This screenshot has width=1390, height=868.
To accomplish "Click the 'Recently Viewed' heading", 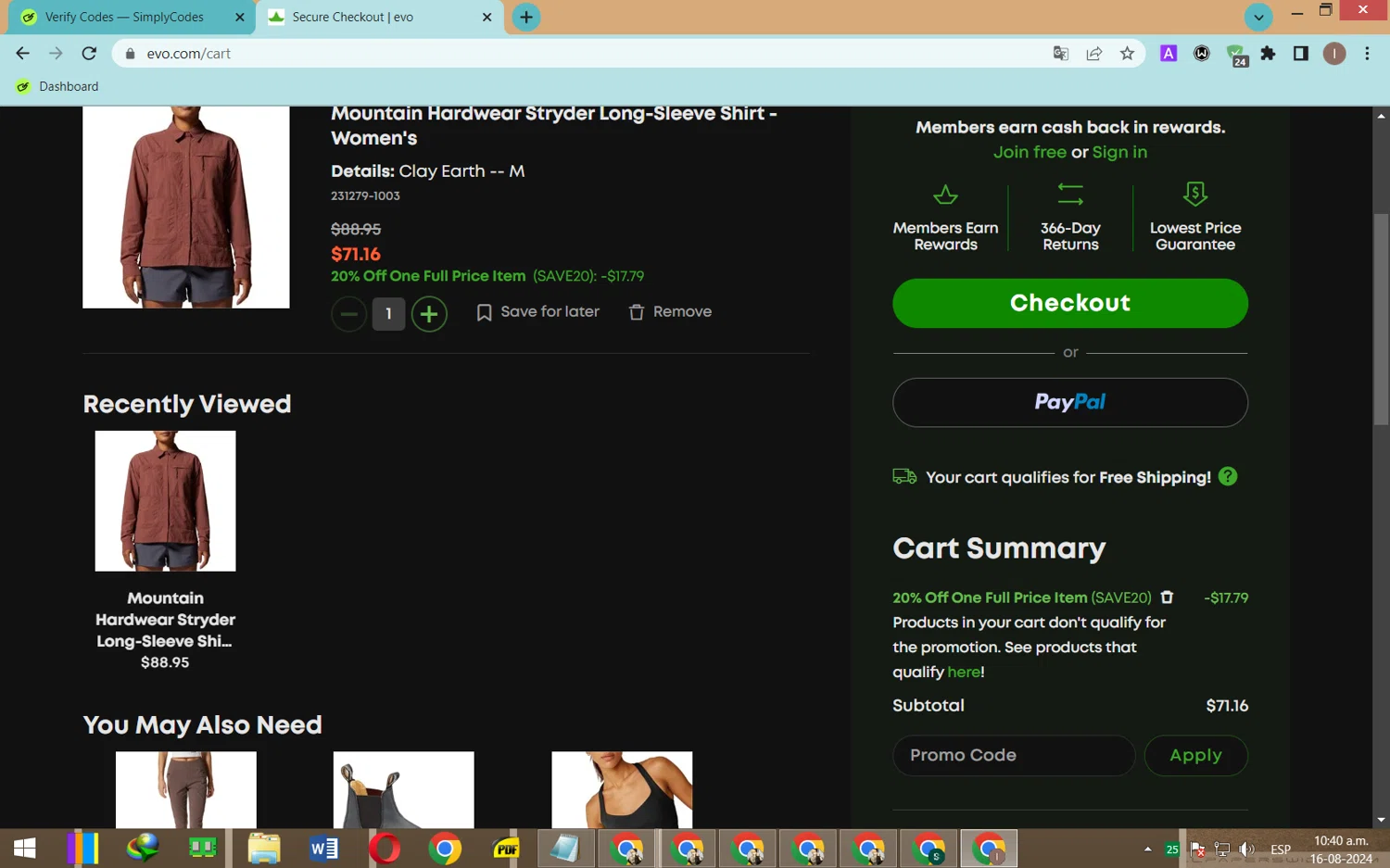I will (x=187, y=404).
